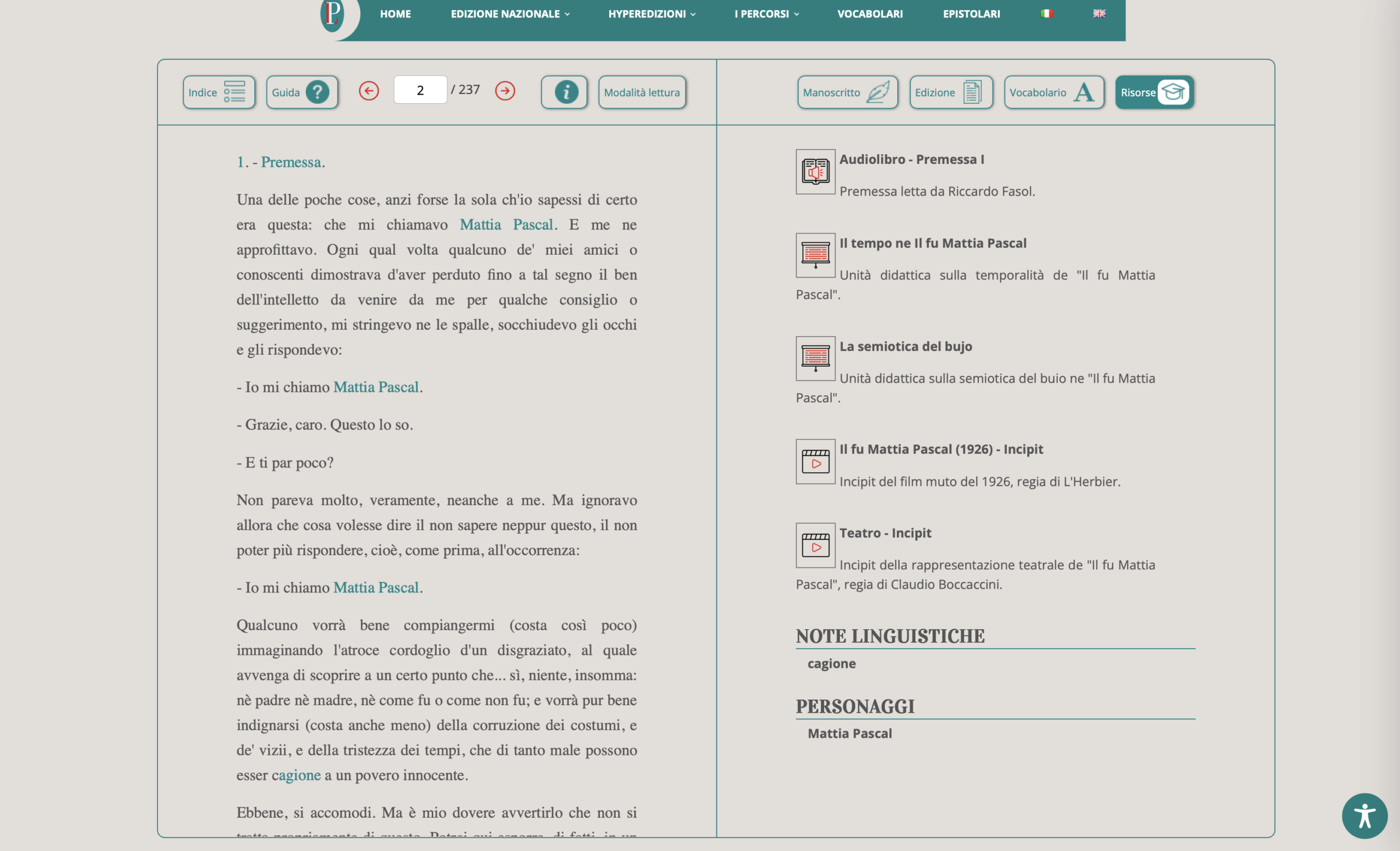Open the Guida help button
The height and width of the screenshot is (851, 1400).
click(x=302, y=92)
